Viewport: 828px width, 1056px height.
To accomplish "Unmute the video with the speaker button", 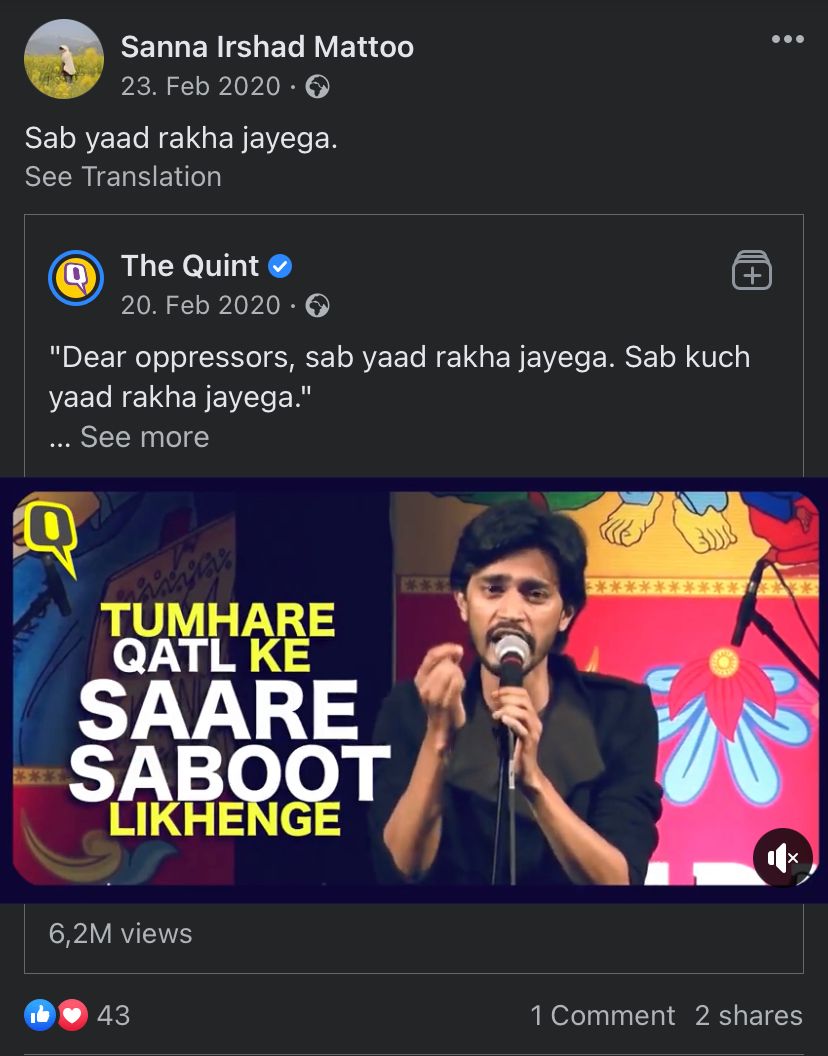I will tap(782, 857).
